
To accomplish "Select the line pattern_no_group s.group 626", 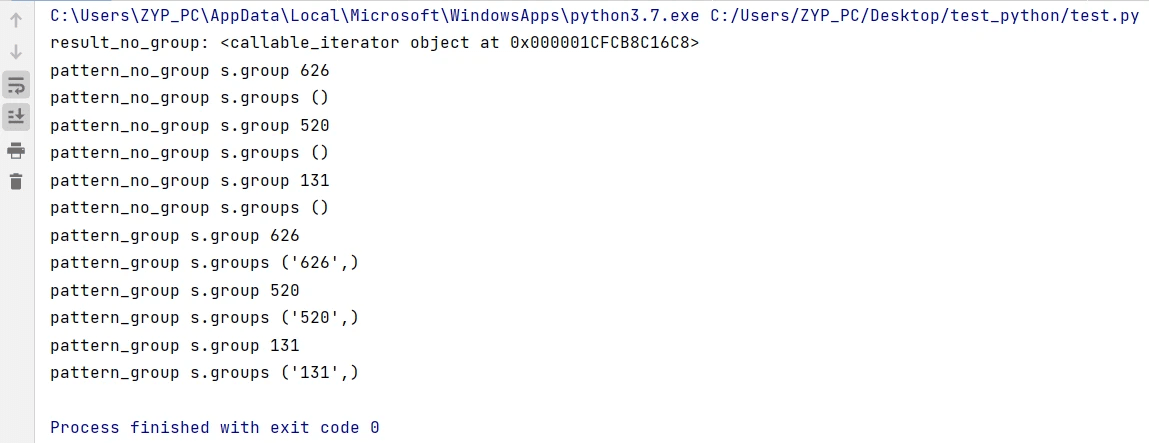I will coord(190,71).
